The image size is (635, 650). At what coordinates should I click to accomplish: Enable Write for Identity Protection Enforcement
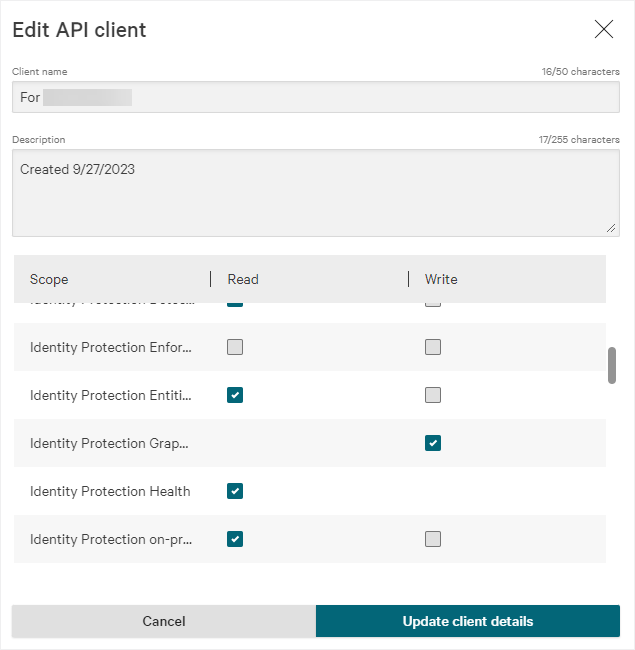433,347
